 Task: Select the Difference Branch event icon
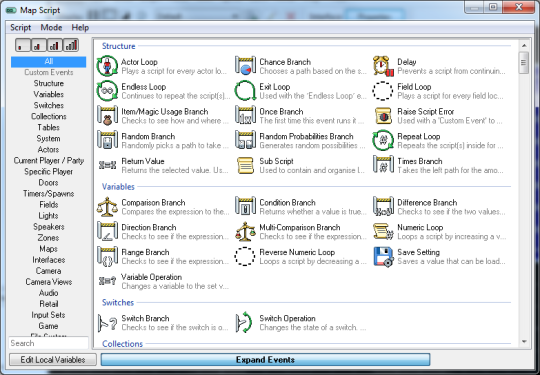(383, 206)
